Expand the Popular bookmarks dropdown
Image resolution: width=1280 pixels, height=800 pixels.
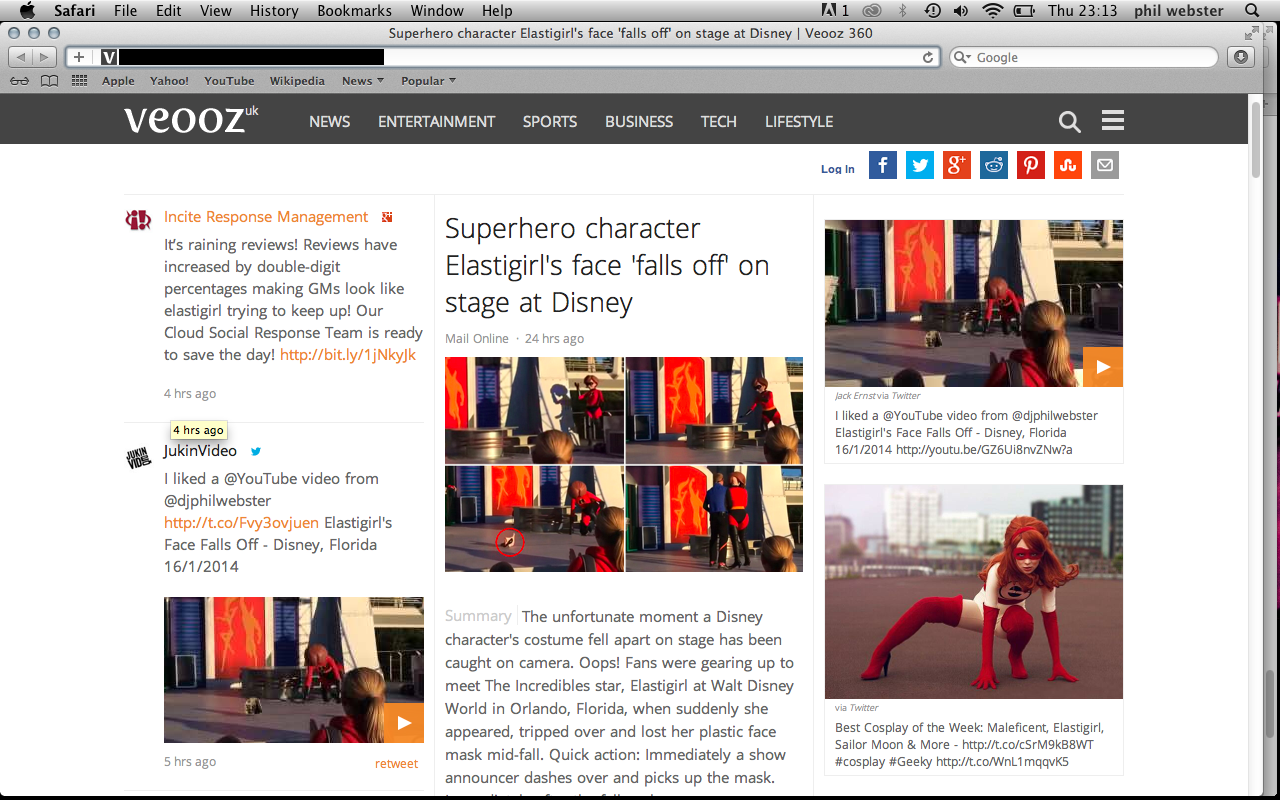pyautogui.click(x=428, y=81)
